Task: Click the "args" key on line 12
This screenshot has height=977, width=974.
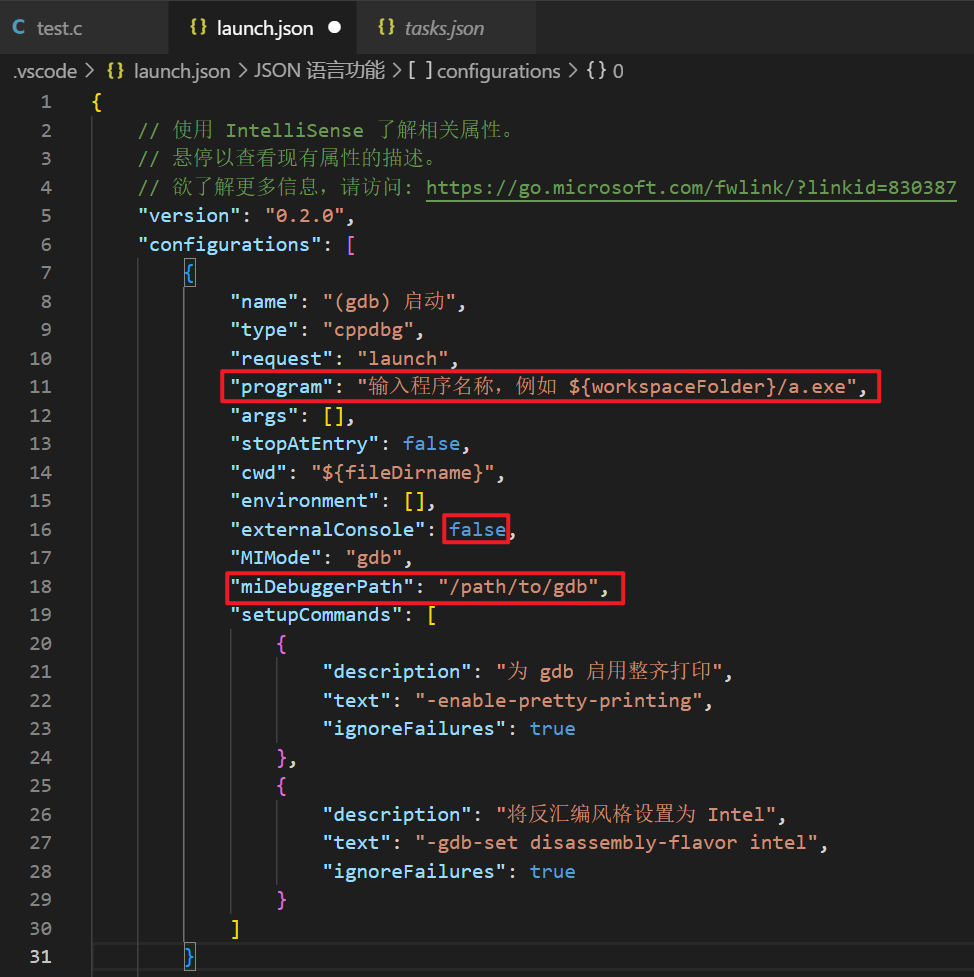Action: tap(265, 416)
